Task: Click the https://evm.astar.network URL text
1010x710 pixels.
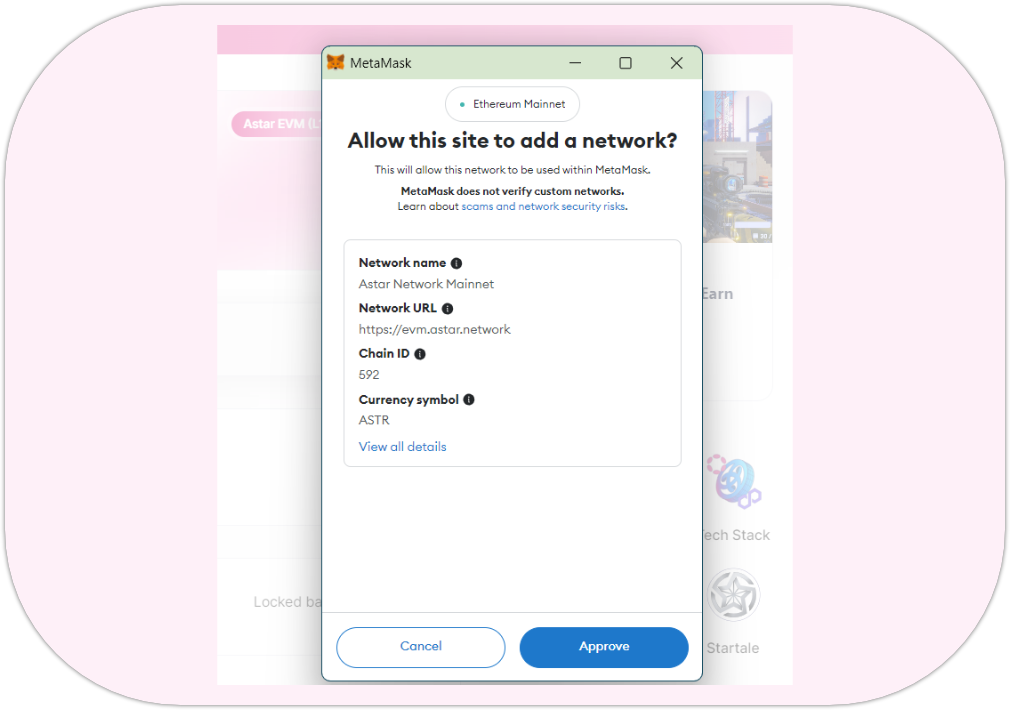Action: (434, 330)
